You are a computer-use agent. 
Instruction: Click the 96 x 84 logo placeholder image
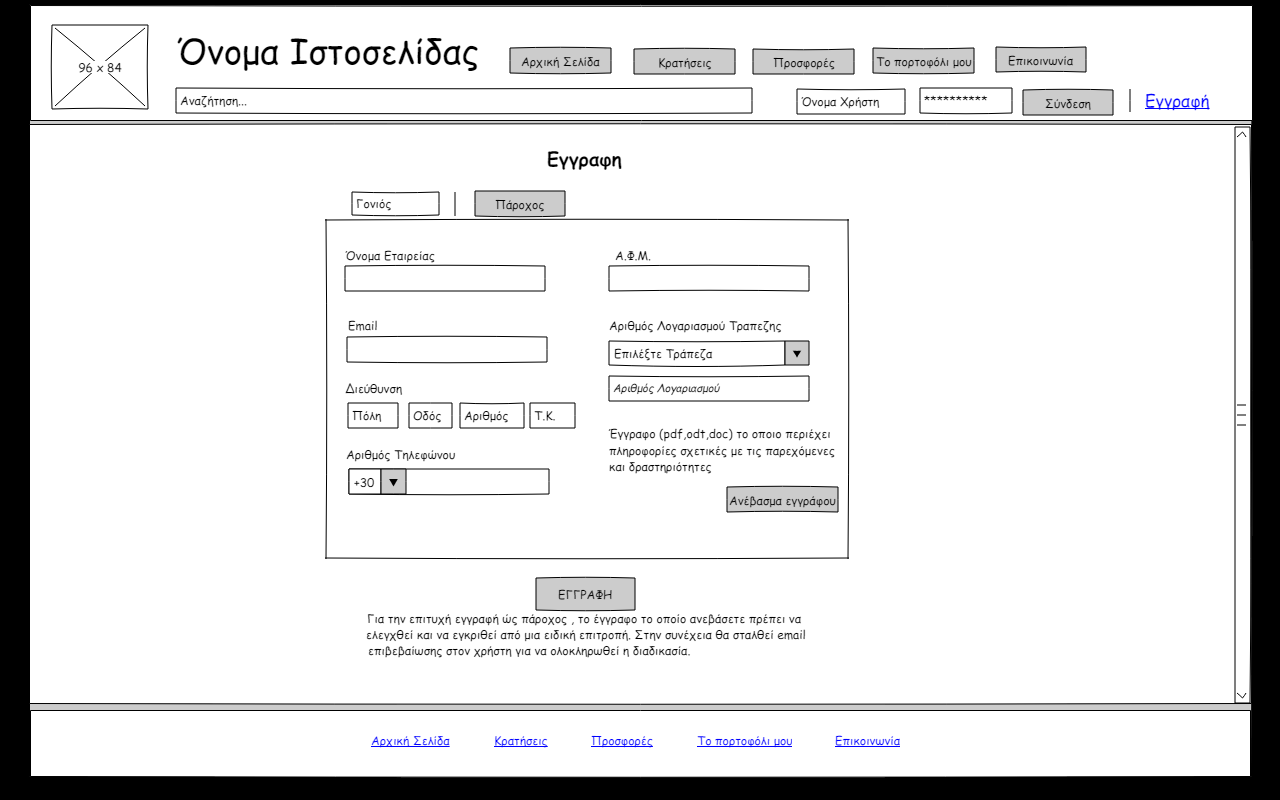click(x=100, y=67)
